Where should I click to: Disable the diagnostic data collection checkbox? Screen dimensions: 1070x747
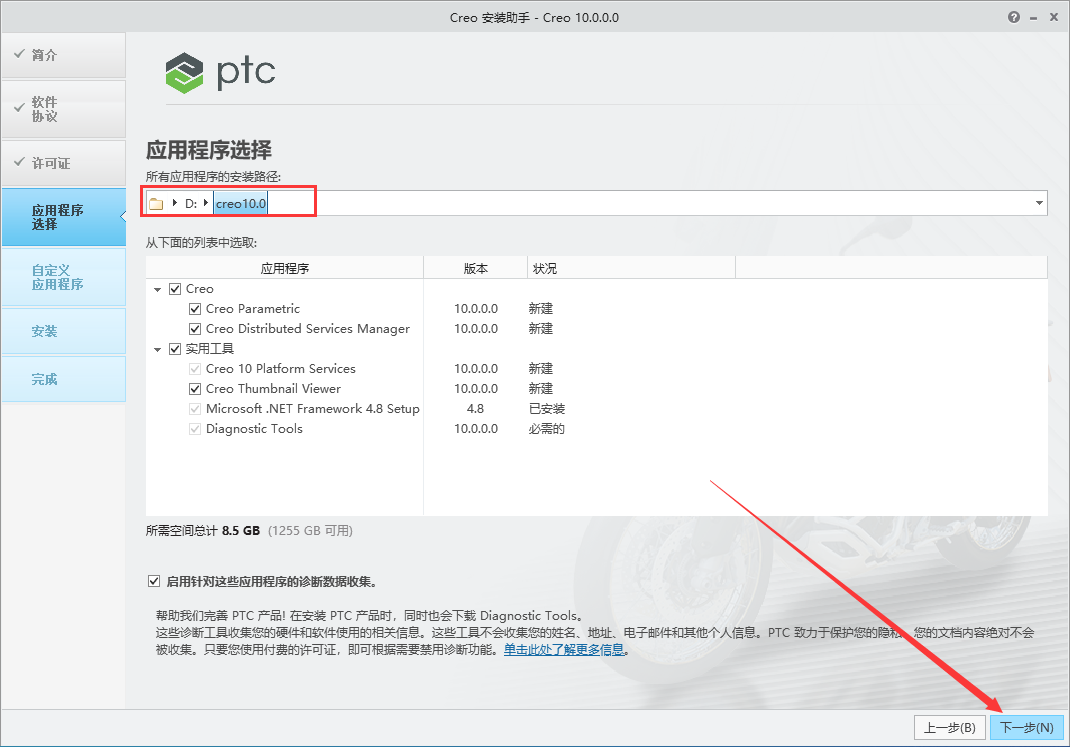[154, 579]
